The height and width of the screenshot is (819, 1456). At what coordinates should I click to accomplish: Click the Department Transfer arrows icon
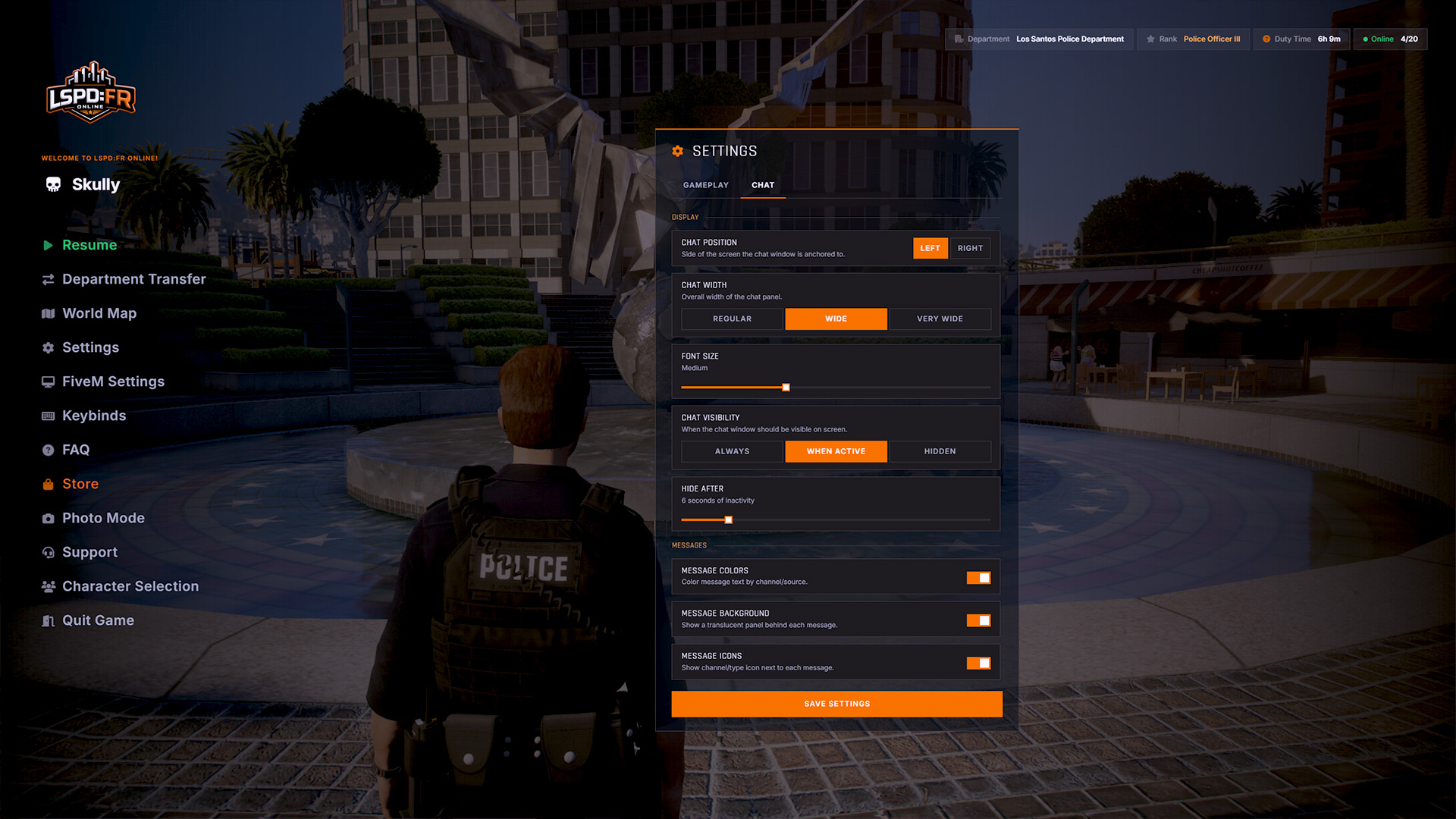(x=48, y=279)
